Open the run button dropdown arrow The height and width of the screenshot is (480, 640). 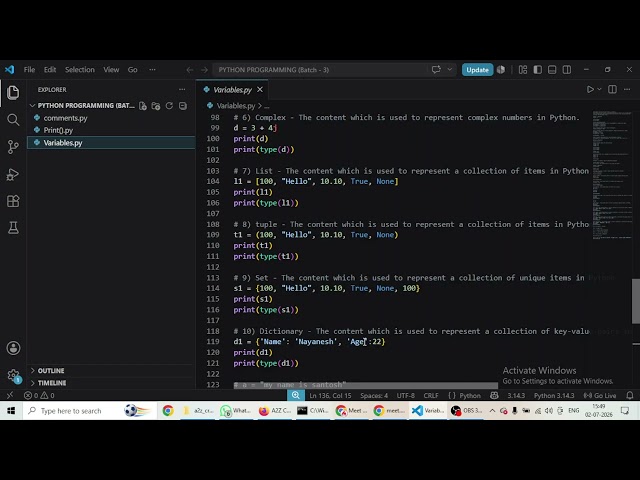tap(599, 89)
